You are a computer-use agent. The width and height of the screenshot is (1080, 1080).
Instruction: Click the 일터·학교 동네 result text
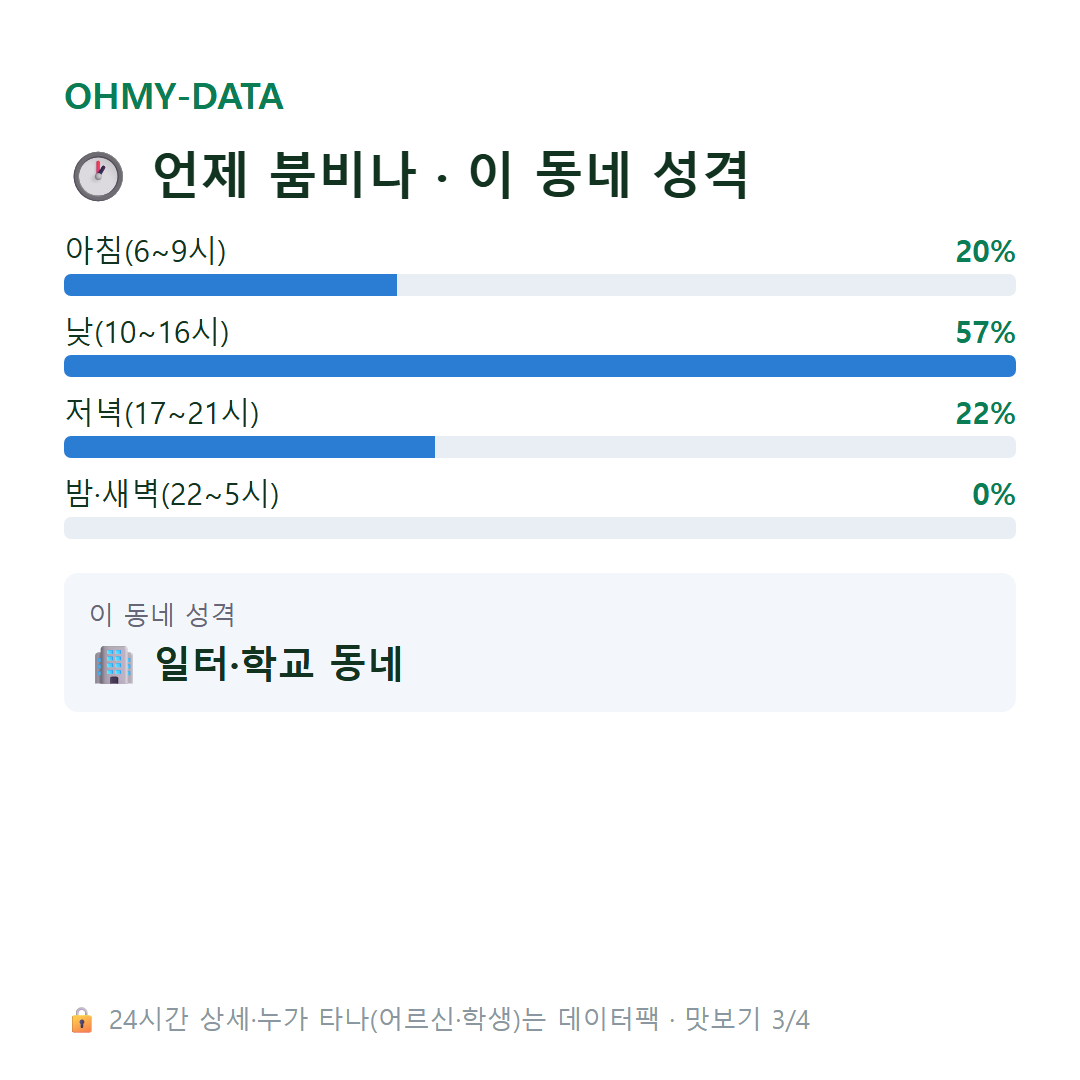(x=279, y=664)
